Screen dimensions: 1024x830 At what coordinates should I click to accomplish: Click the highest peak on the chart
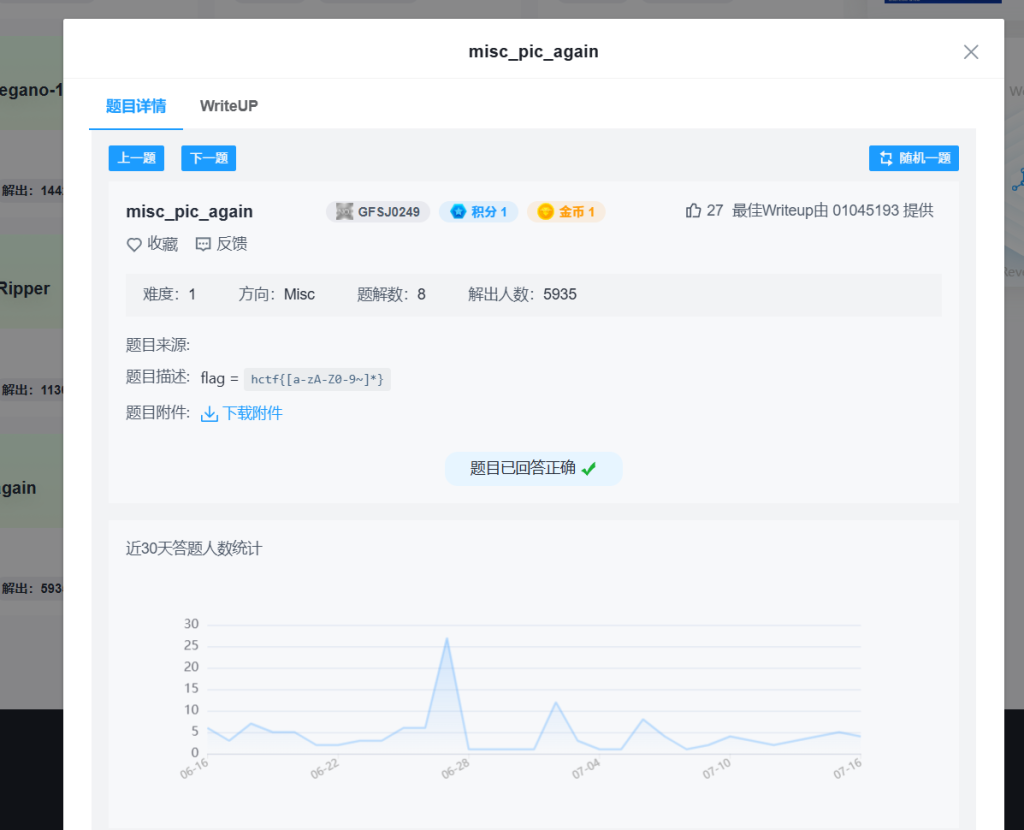(446, 638)
